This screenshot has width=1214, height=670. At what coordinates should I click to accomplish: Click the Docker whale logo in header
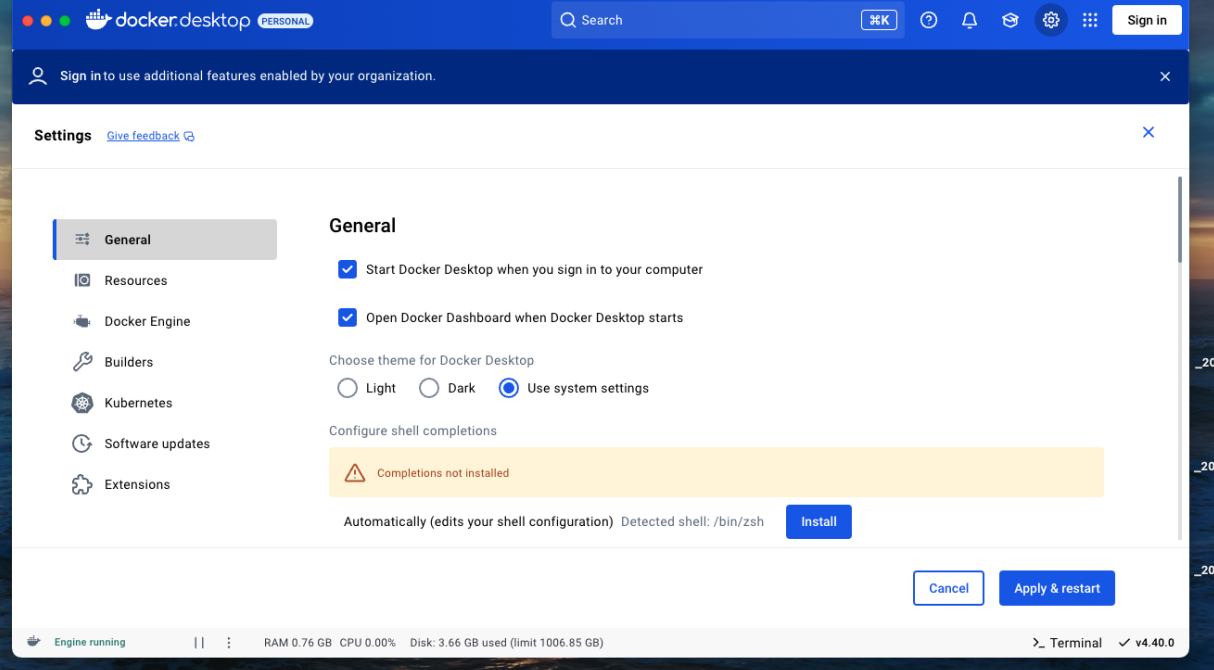click(x=97, y=20)
